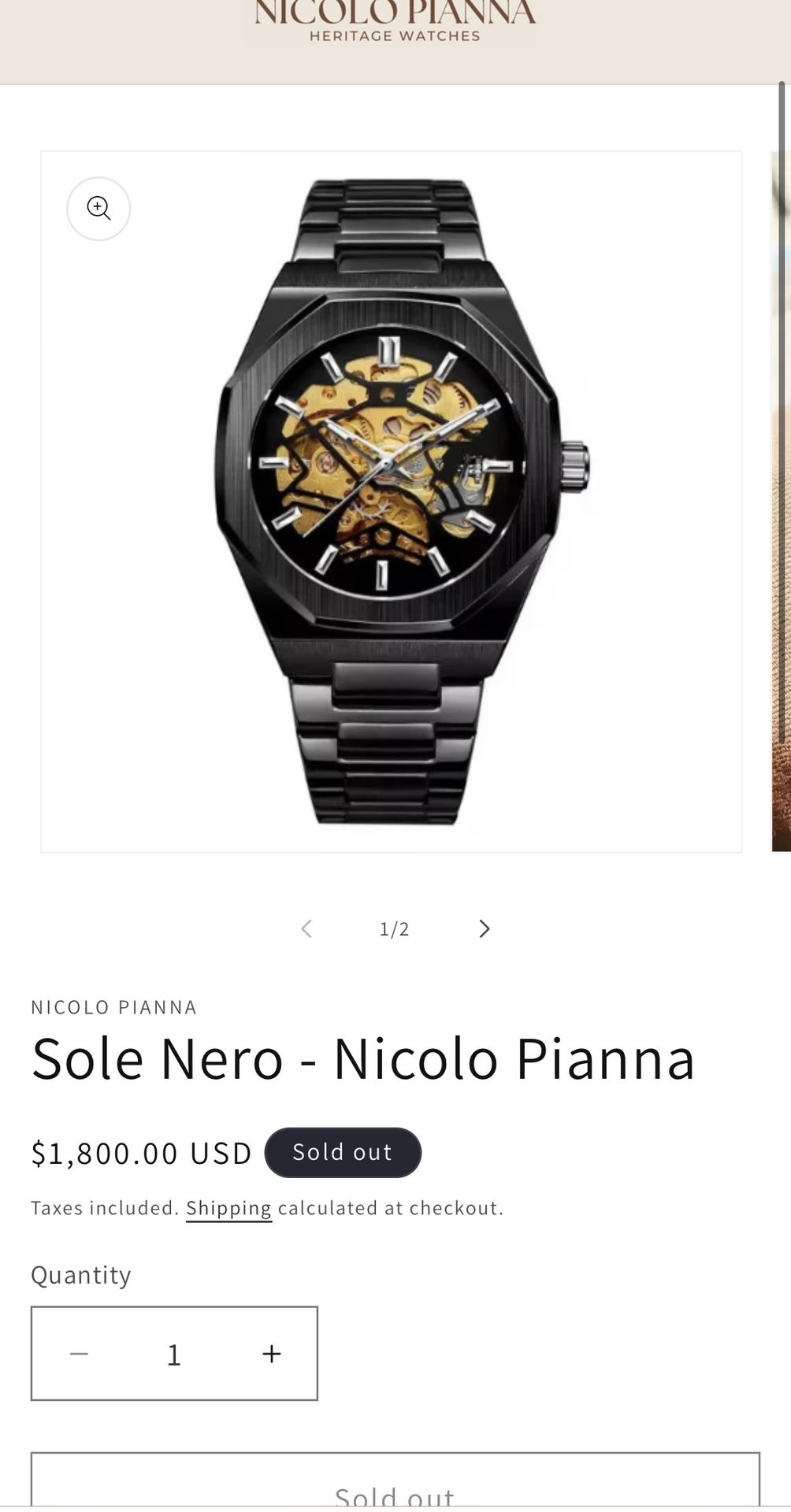Image resolution: width=791 pixels, height=1512 pixels.
Task: Click the 1/2 slide counter
Action: pyautogui.click(x=395, y=929)
